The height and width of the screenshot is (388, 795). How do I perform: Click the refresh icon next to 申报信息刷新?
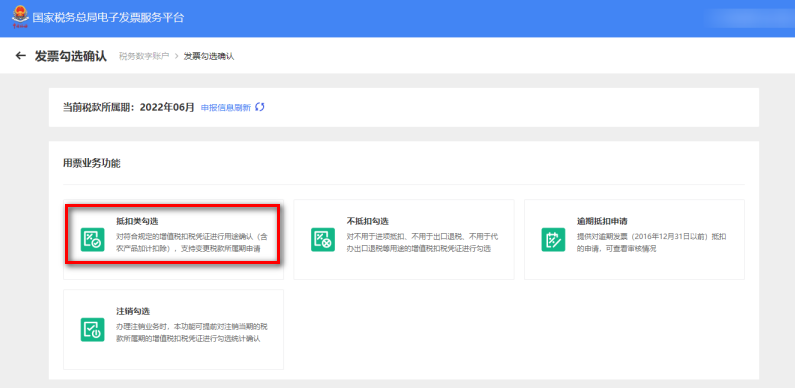tap(260, 107)
